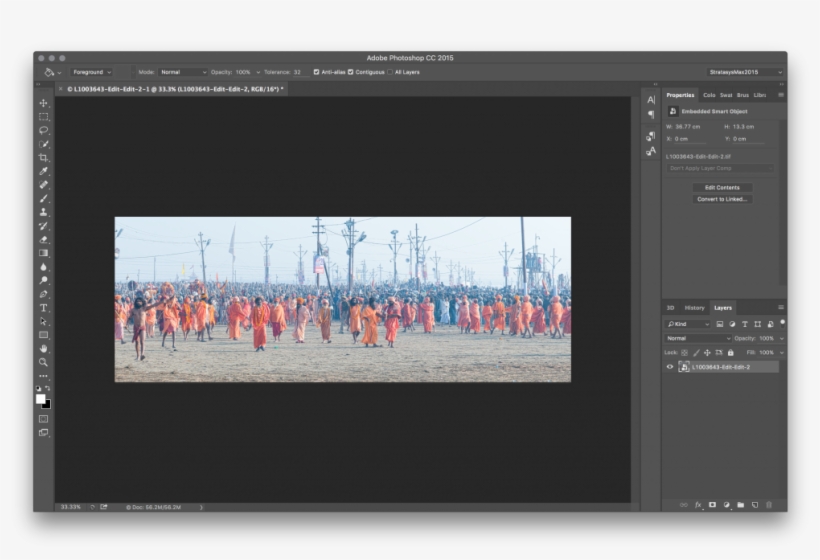
Task: Open the Foreground fill source dropdown
Action: coord(92,72)
